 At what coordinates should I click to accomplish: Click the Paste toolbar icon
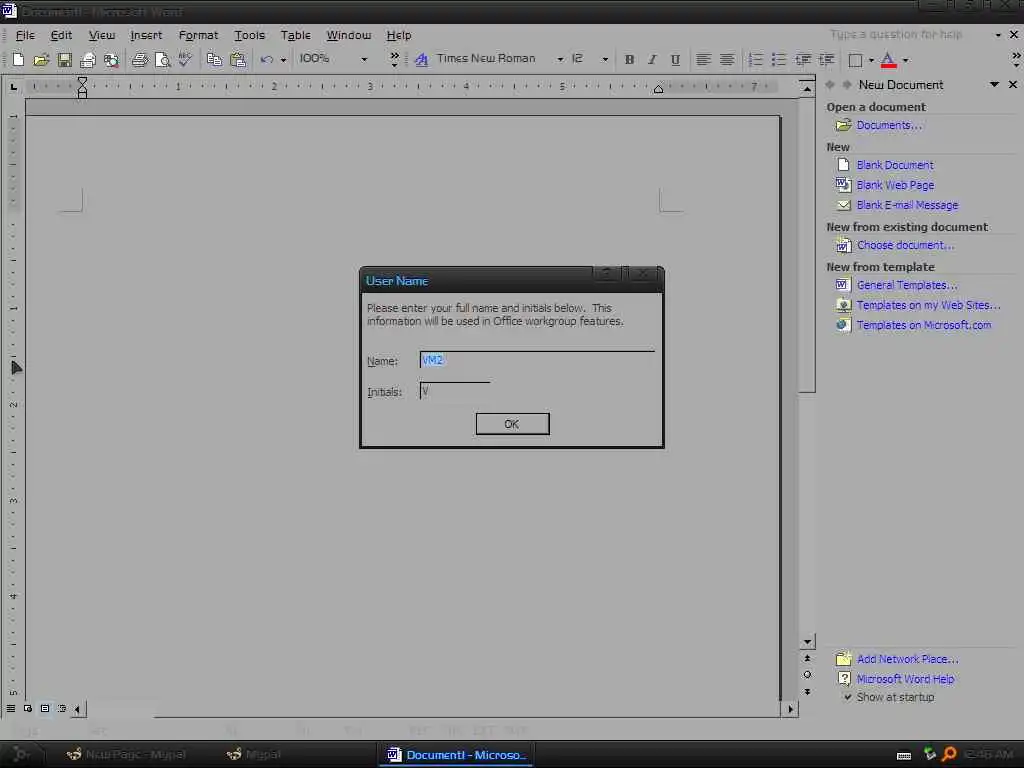point(238,60)
